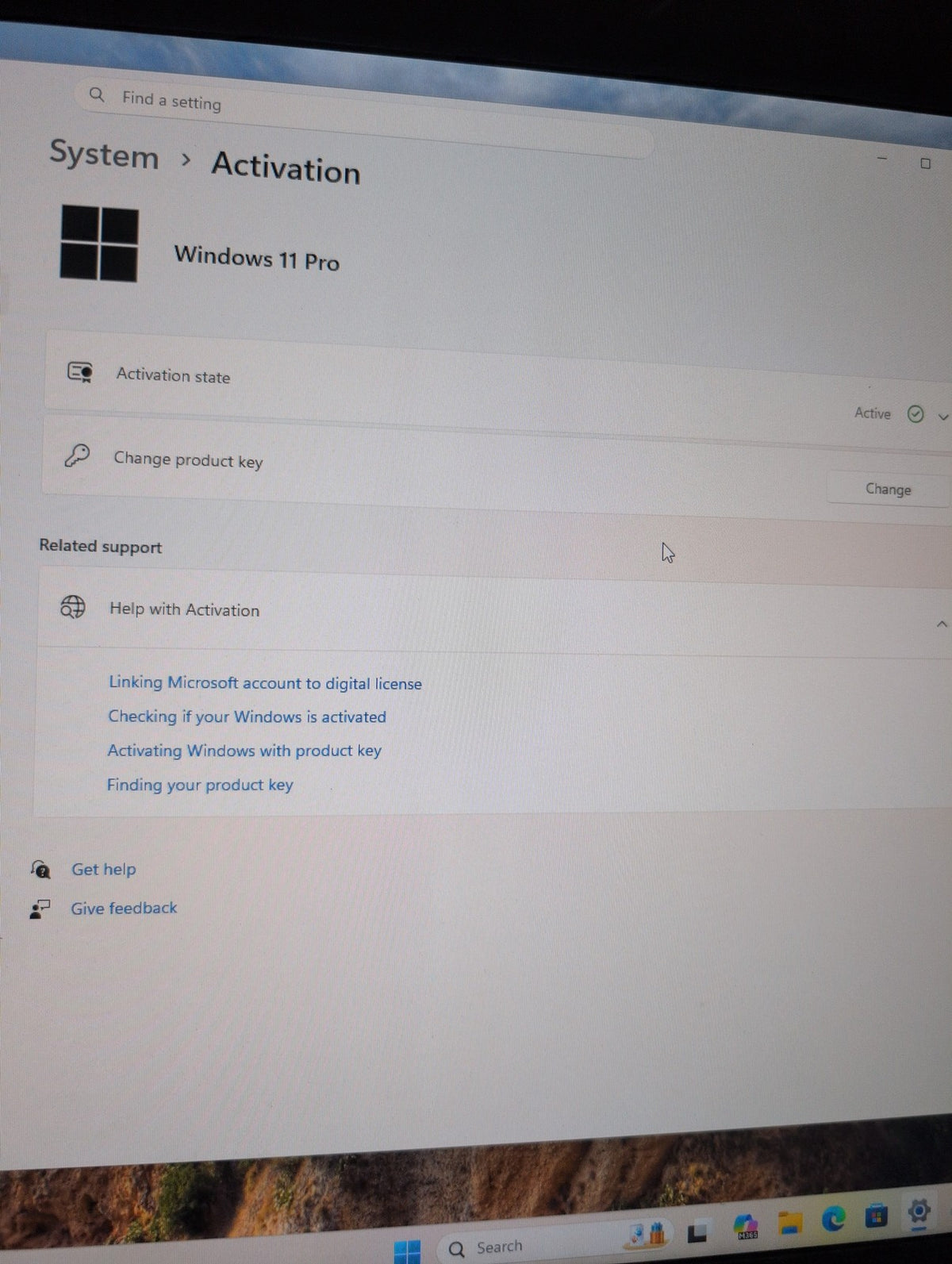Viewport: 952px width, 1264px height.
Task: Click the key icon beside Change product key
Action: 77,455
